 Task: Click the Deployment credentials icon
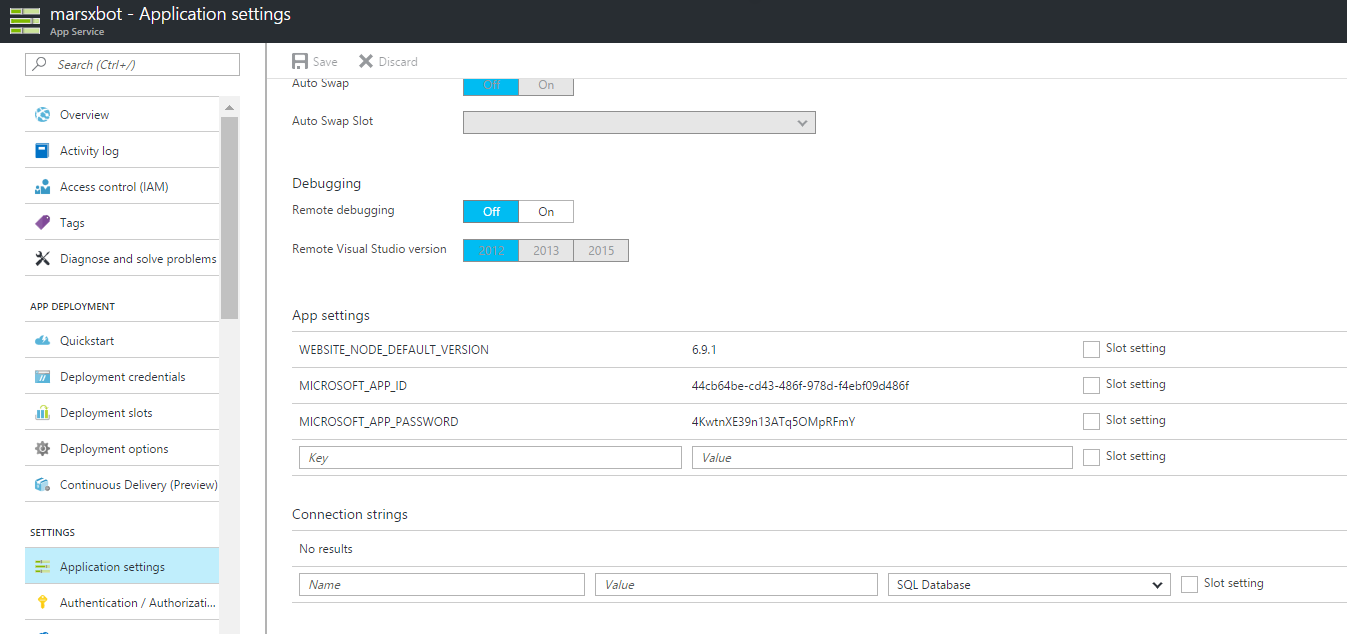[42, 377]
